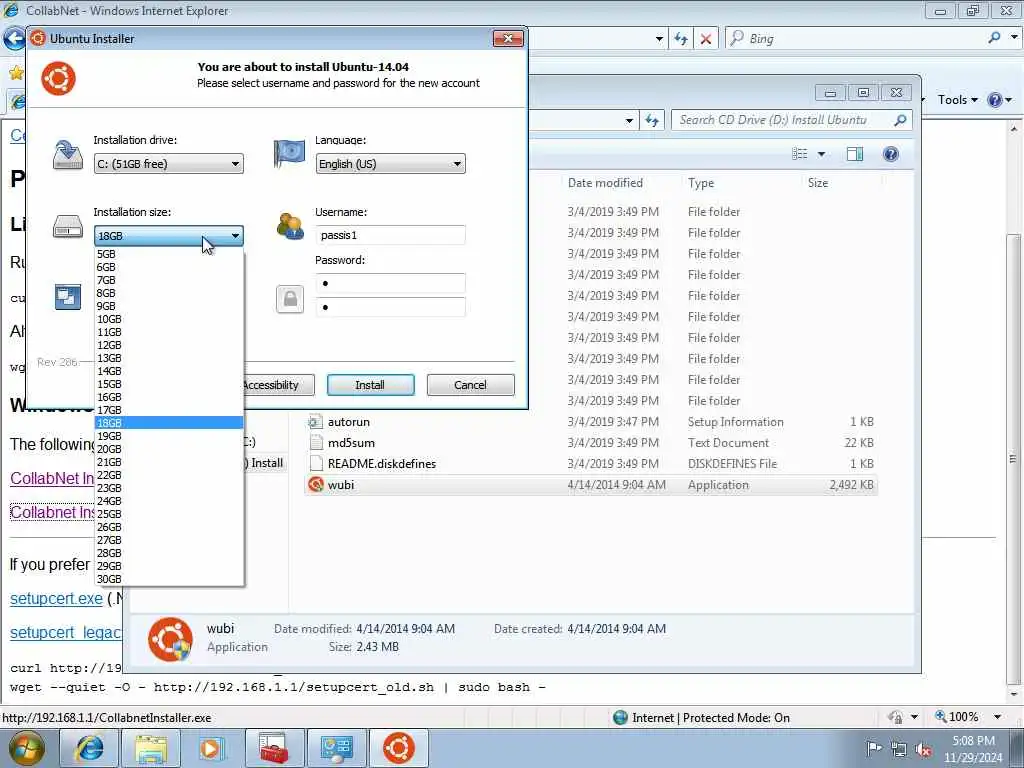Click the Accessibility button
This screenshot has height=768, width=1024.
pyautogui.click(x=278, y=385)
